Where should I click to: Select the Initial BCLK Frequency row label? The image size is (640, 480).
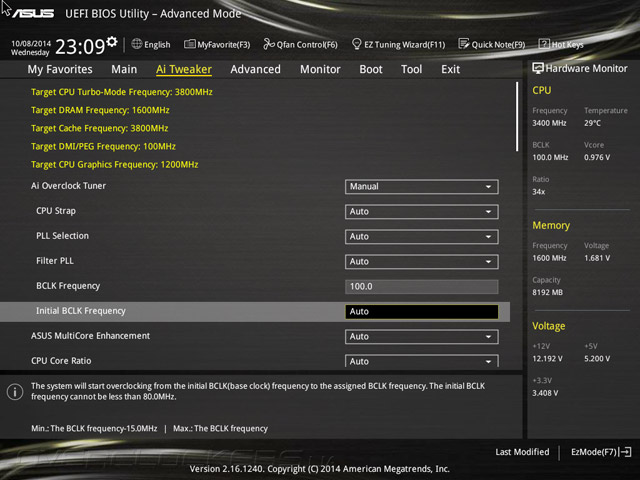pos(80,311)
